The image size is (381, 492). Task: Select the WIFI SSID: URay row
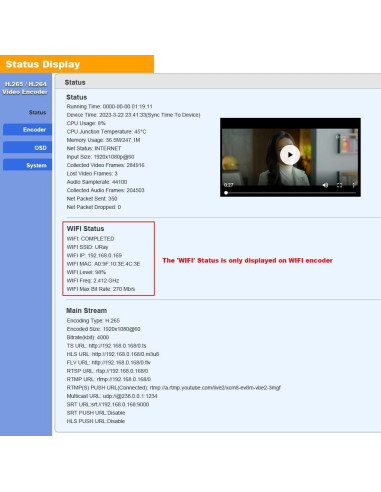point(87,247)
